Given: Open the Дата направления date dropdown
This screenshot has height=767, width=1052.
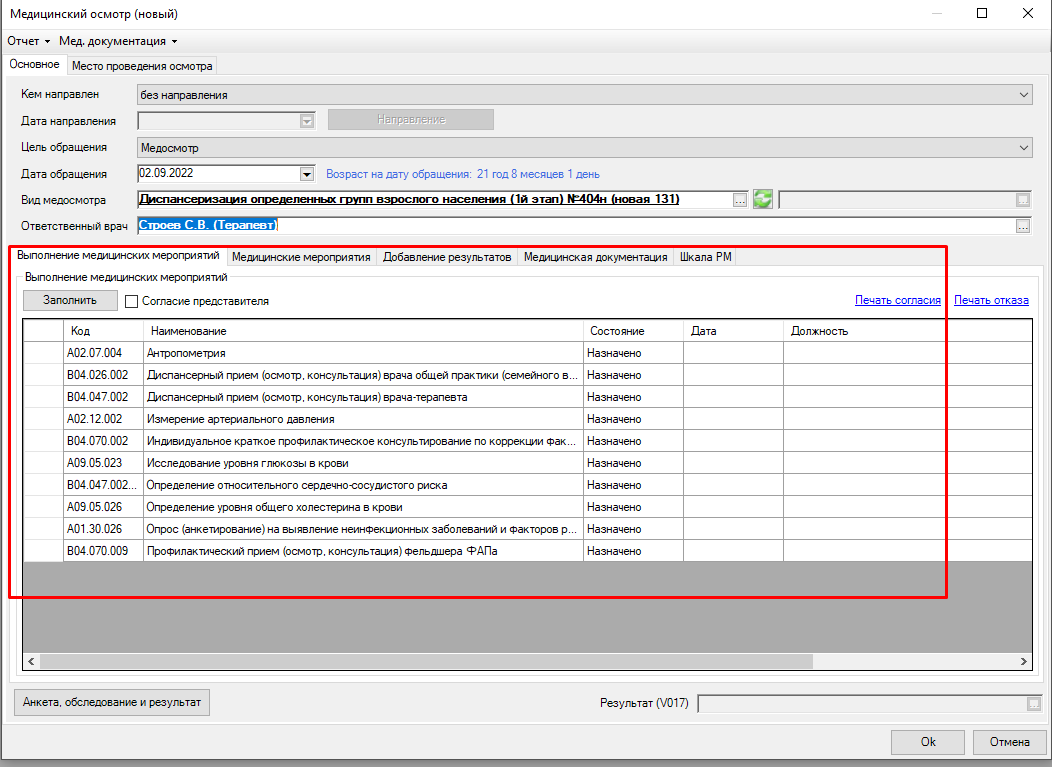Looking at the screenshot, I should tap(307, 121).
